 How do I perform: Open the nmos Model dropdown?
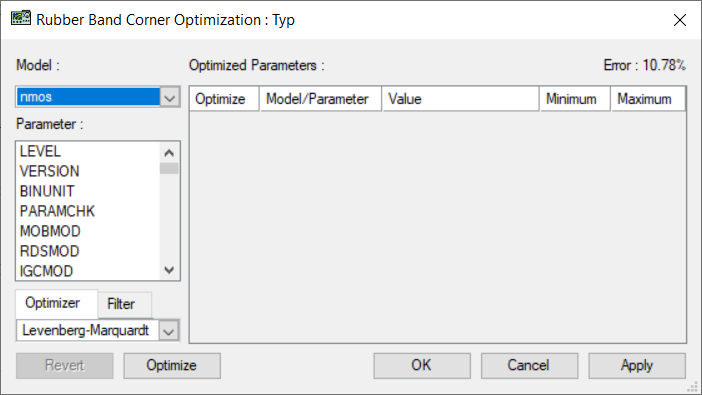(x=170, y=97)
